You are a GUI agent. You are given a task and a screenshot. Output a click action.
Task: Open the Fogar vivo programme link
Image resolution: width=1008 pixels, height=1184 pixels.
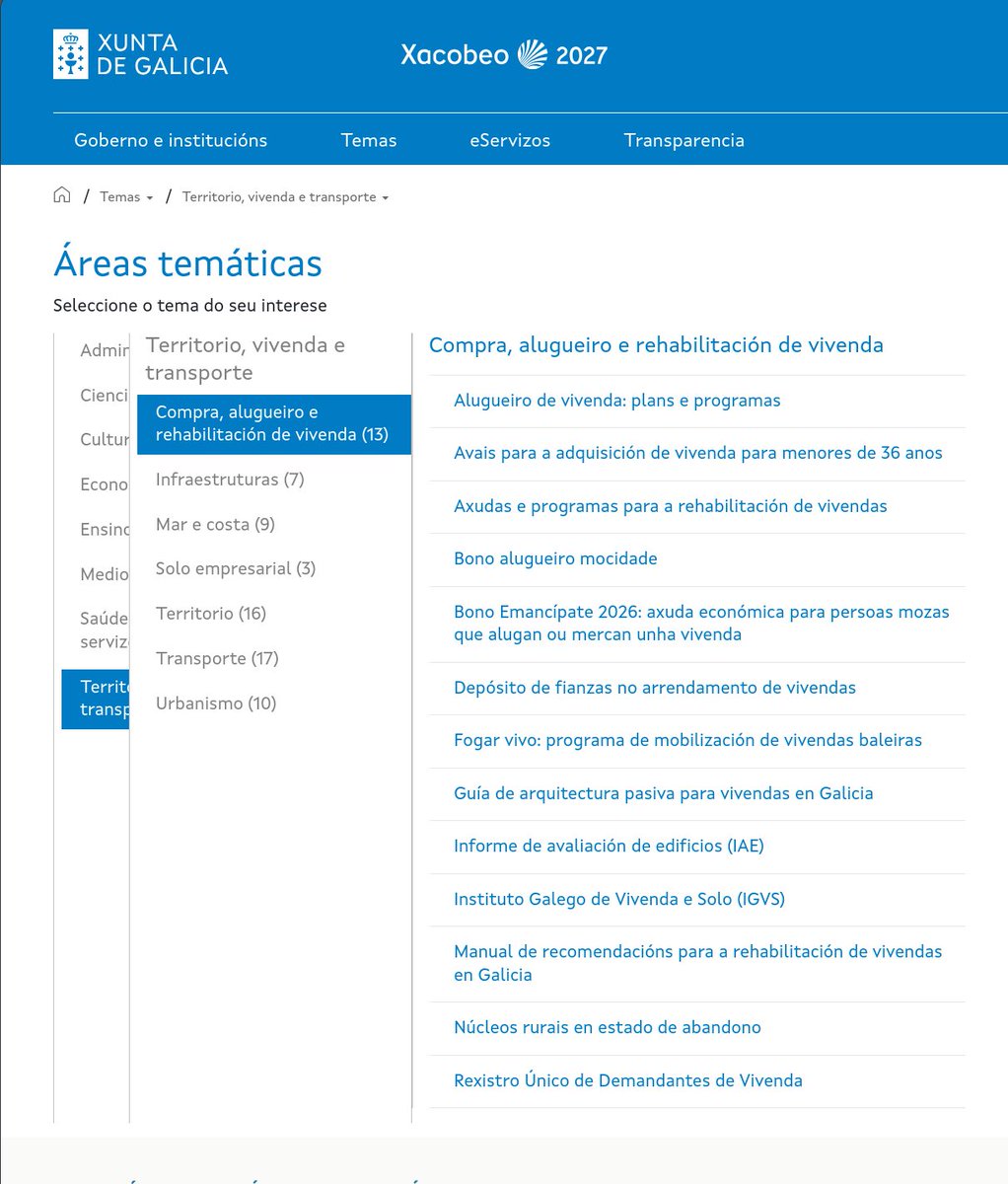[687, 740]
